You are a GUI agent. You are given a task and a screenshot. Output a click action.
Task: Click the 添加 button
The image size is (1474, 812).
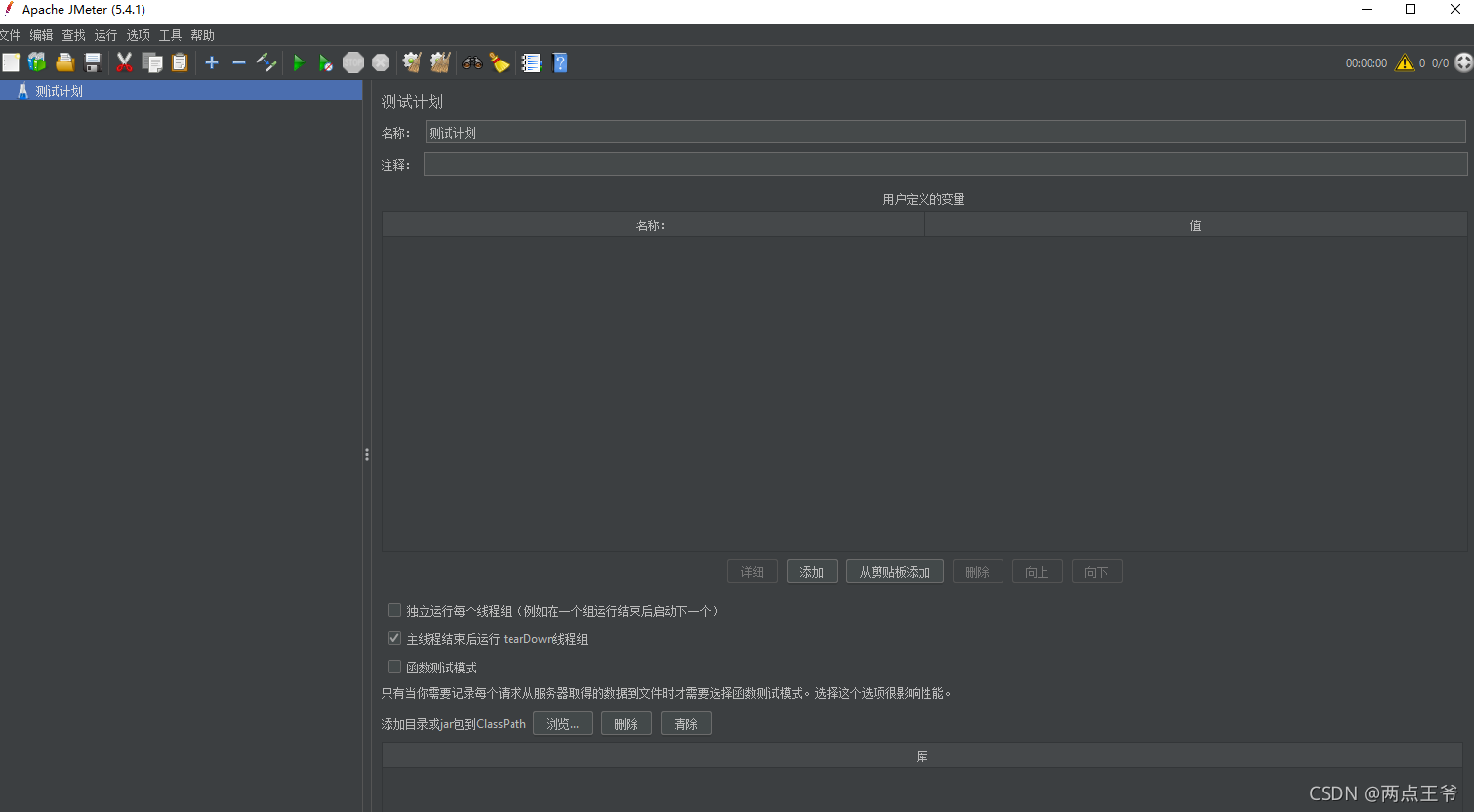[812, 572]
